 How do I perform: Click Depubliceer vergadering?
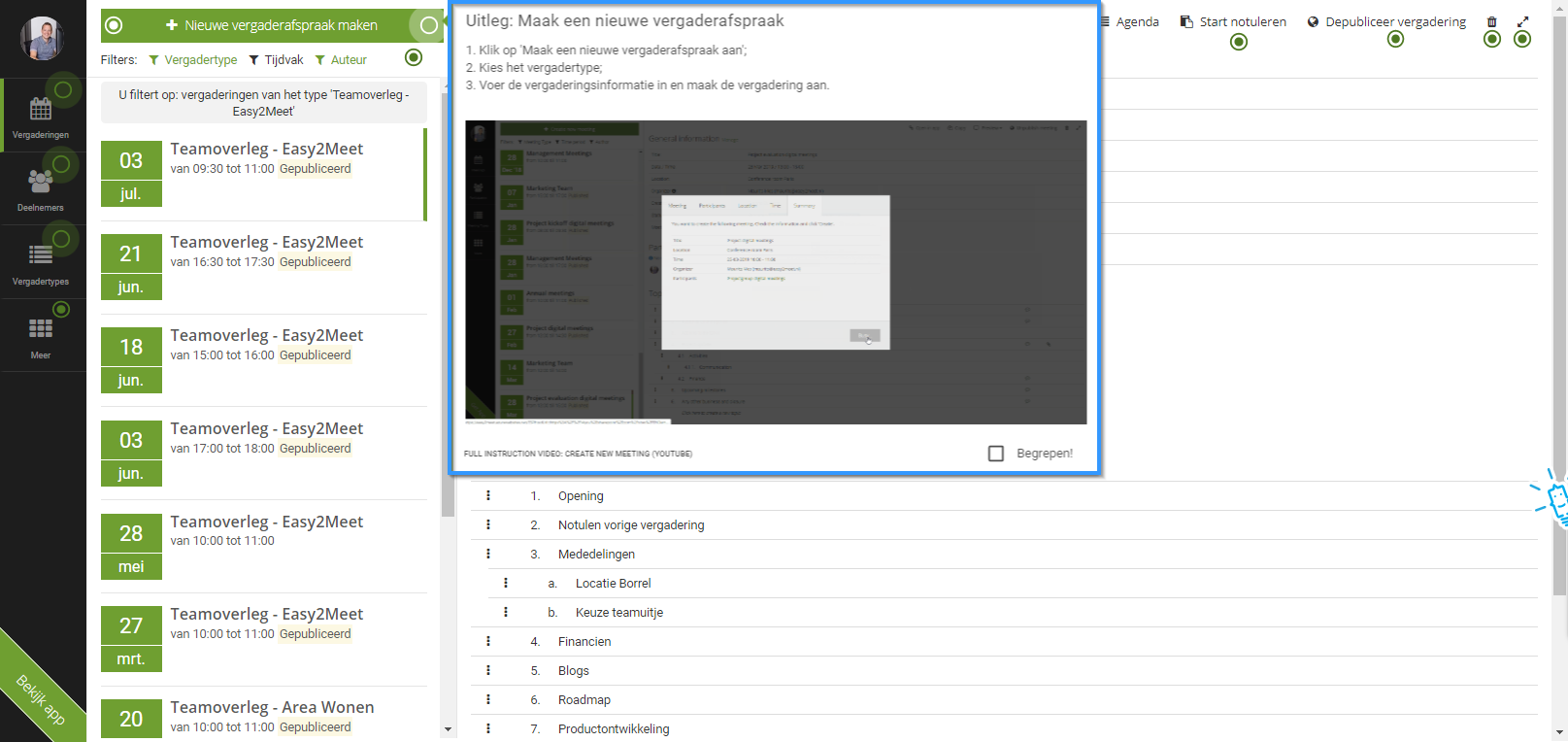point(1386,22)
